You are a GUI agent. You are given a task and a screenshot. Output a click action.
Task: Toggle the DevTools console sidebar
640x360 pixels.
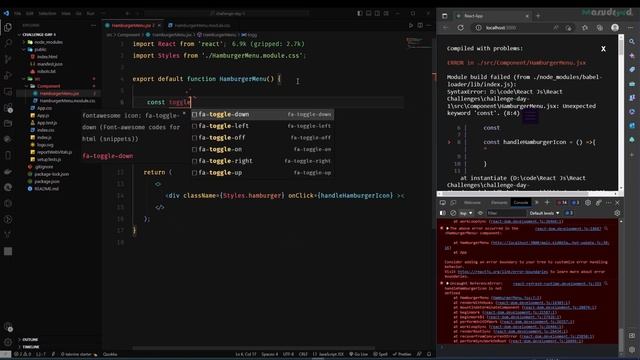tap(443, 213)
